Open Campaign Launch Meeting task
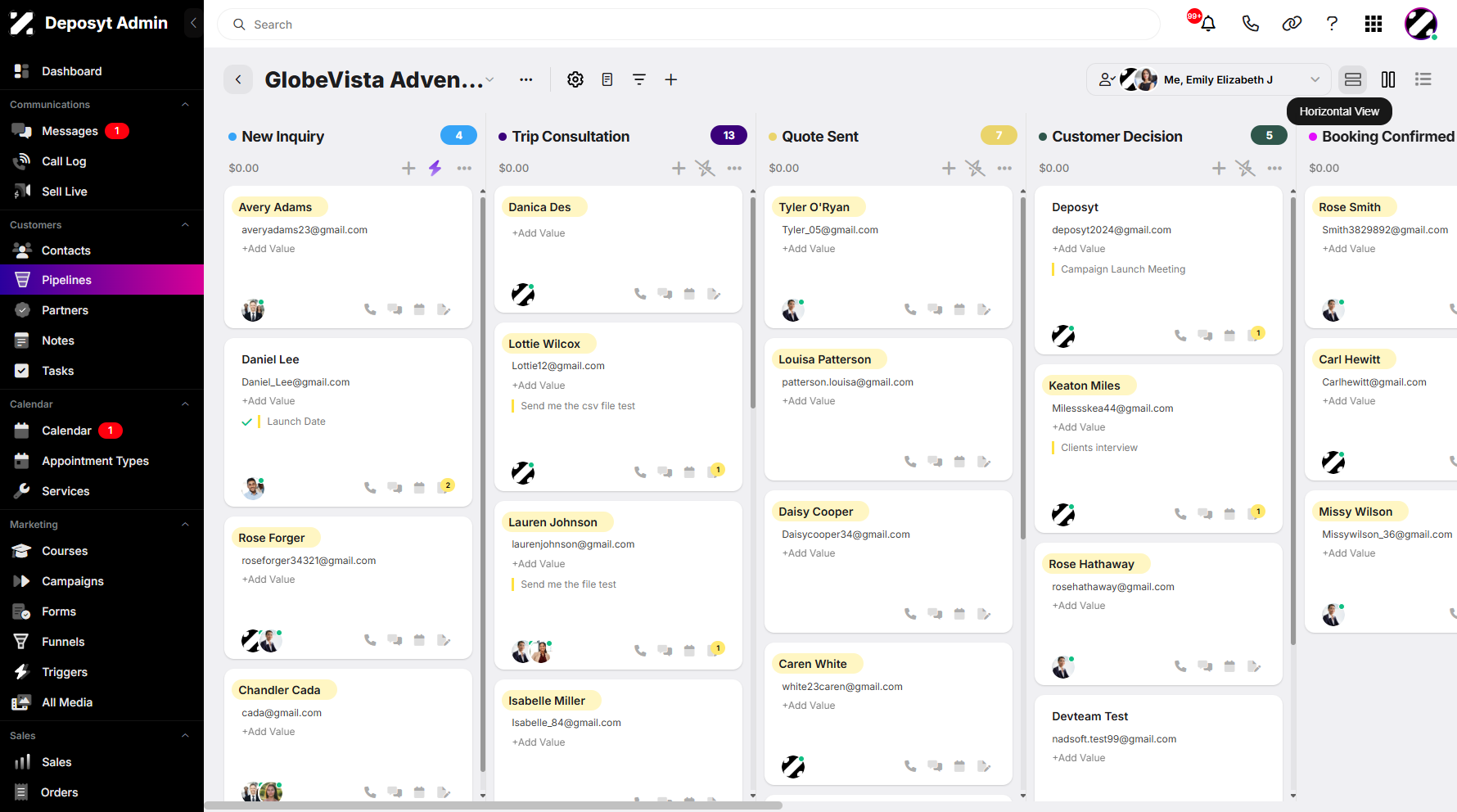This screenshot has height=812, width=1457. click(x=1123, y=269)
